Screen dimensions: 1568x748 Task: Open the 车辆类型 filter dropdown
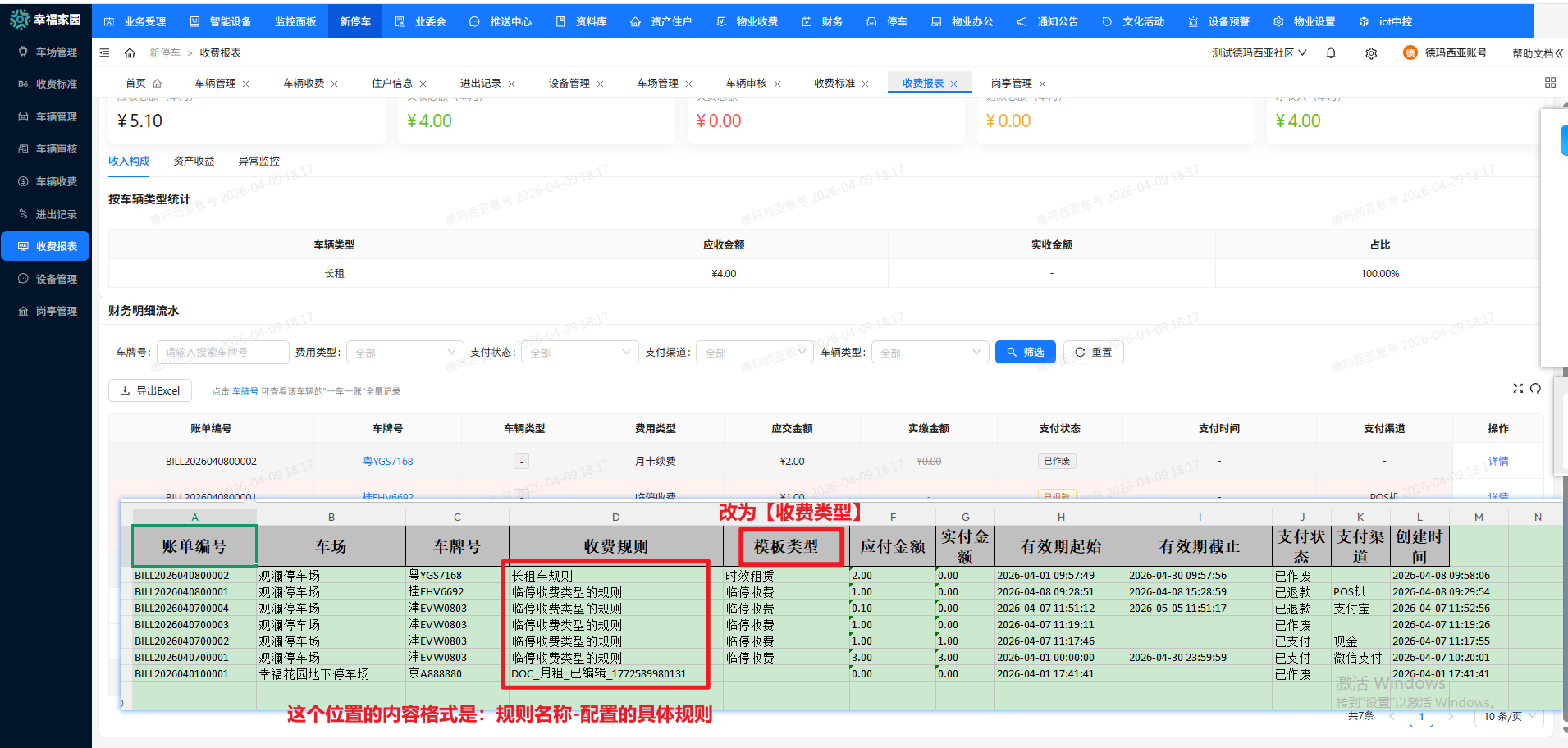tap(930, 353)
